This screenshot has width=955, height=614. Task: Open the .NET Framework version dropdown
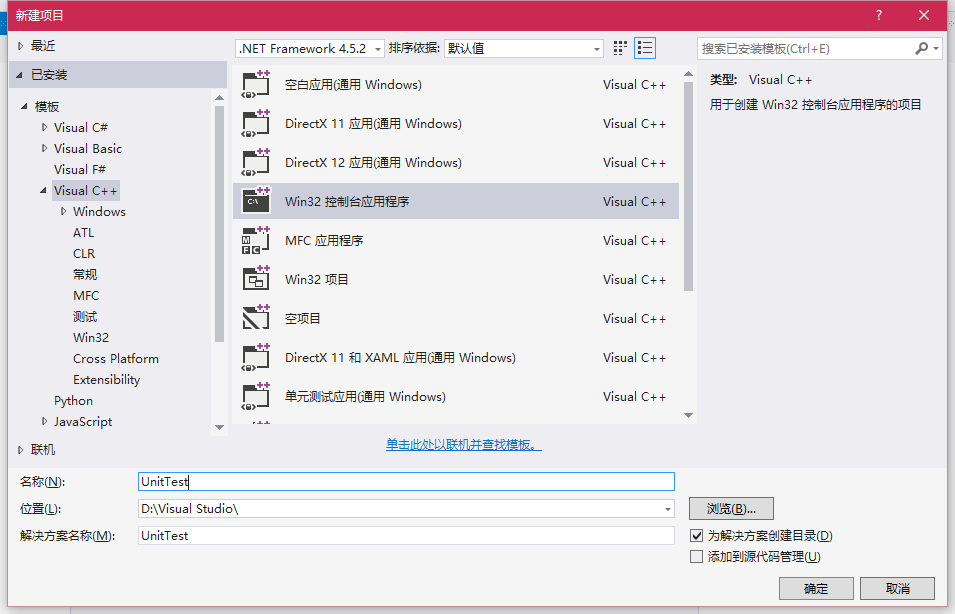(310, 48)
